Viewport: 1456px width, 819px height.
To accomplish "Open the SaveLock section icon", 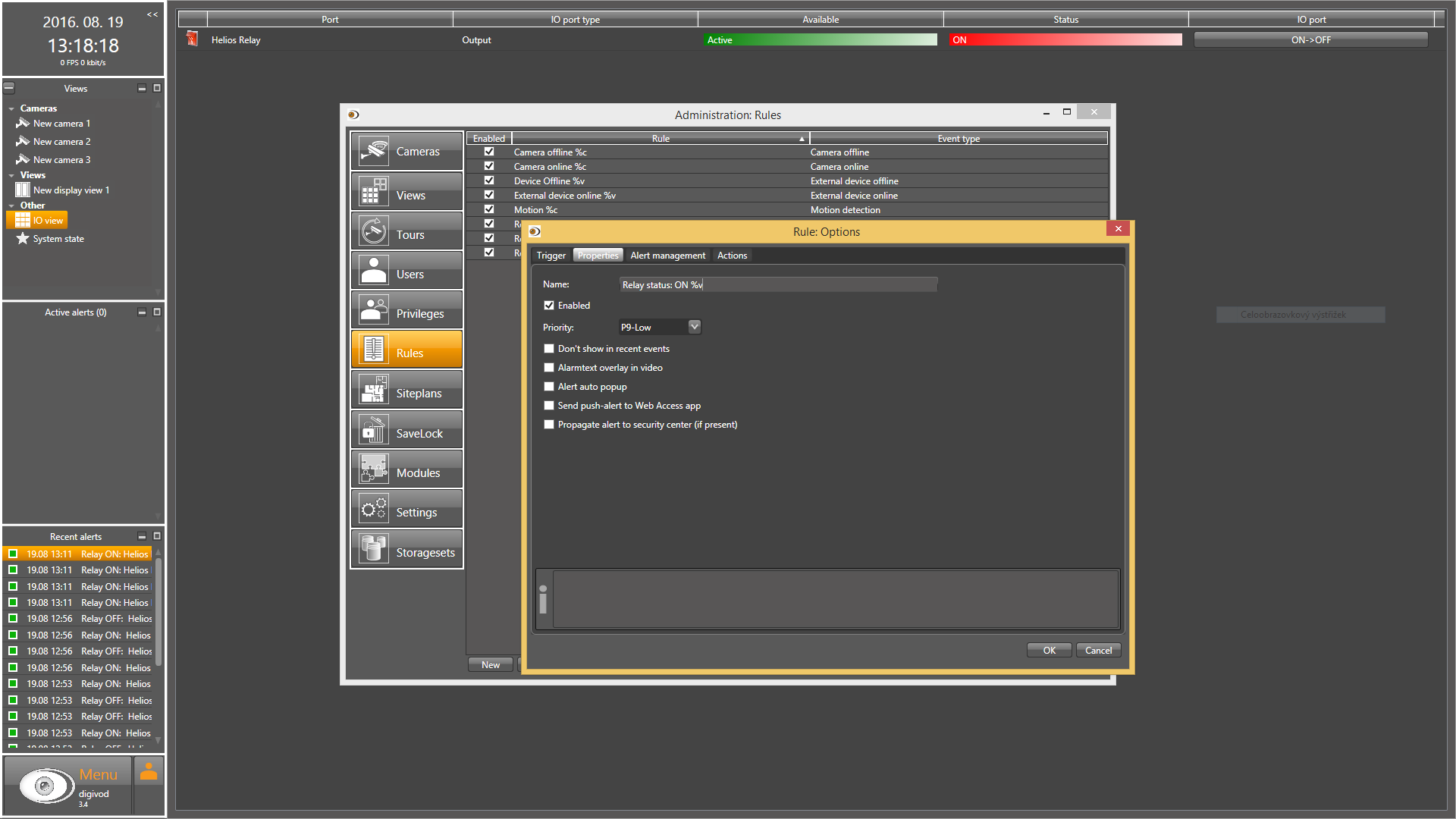I will coord(374,431).
